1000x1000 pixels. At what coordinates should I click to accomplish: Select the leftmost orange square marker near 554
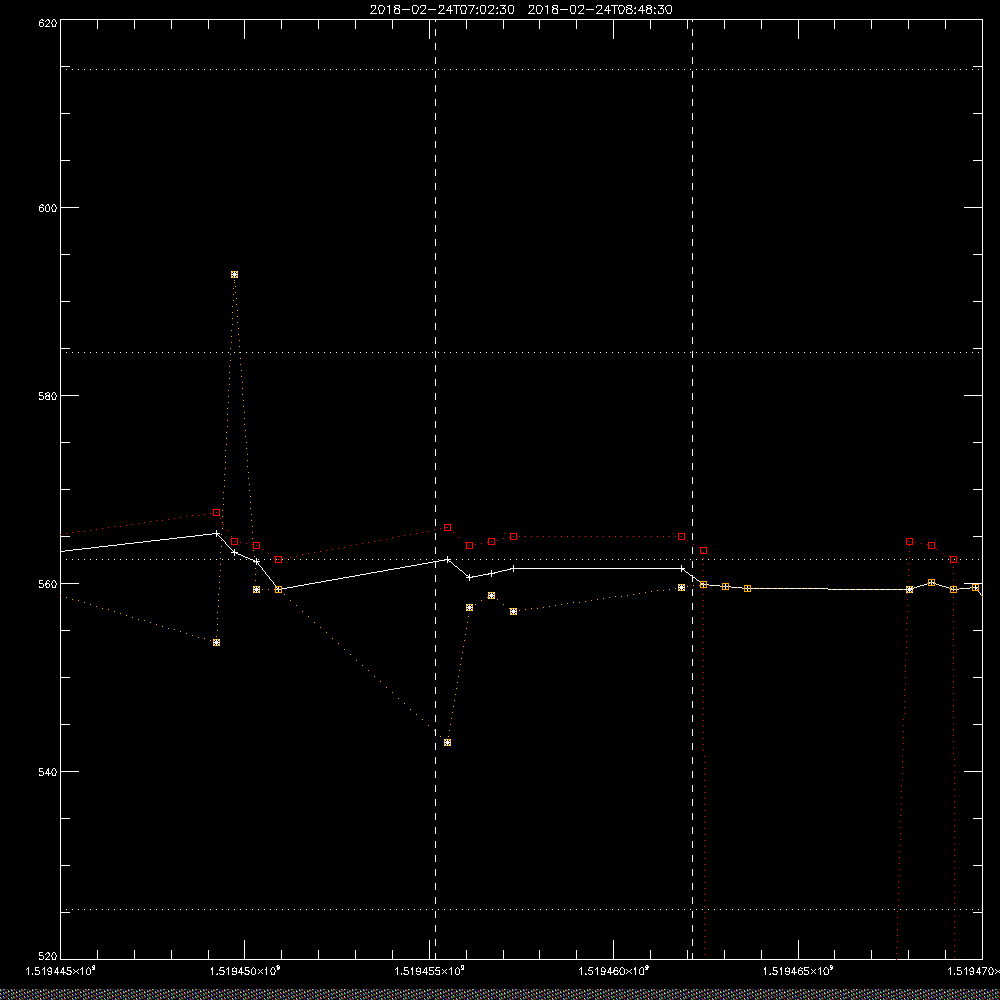pyautogui.click(x=217, y=642)
